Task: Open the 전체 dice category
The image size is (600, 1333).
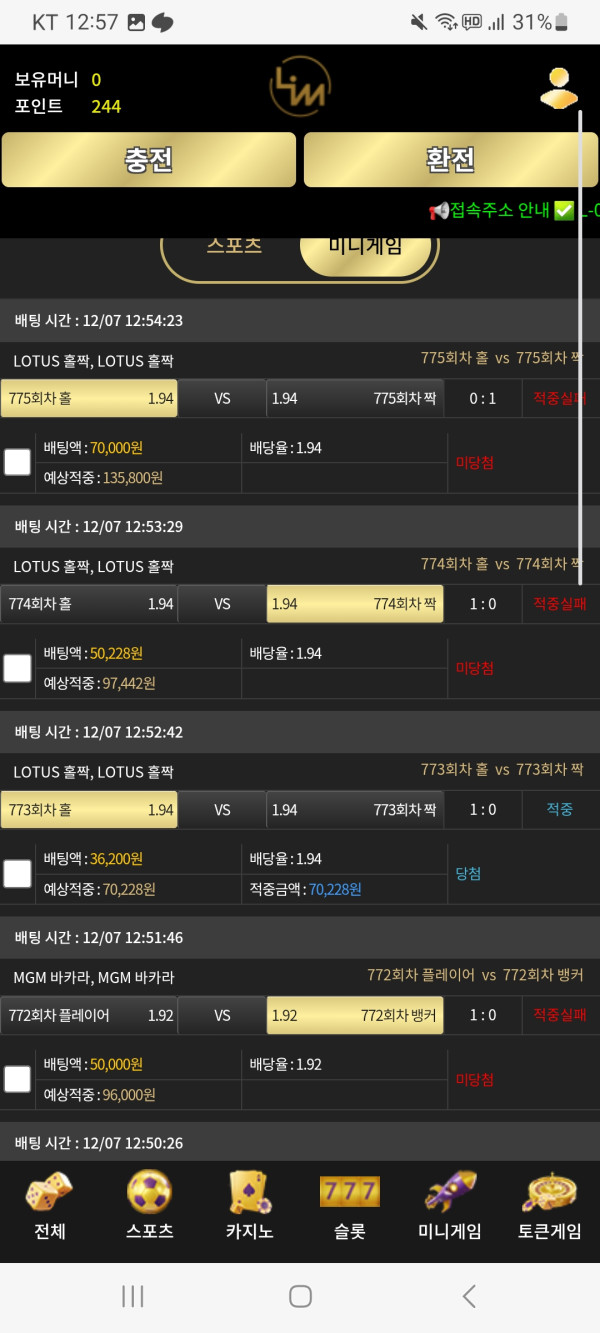Action: [x=49, y=1206]
